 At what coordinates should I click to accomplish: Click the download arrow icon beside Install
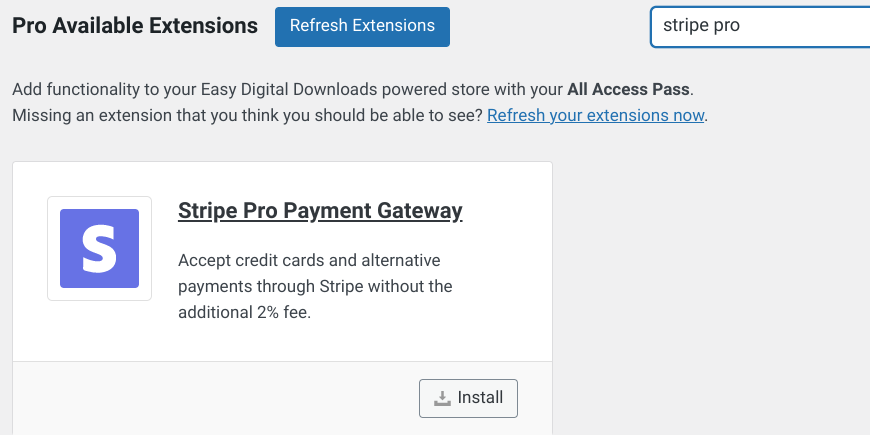point(442,398)
